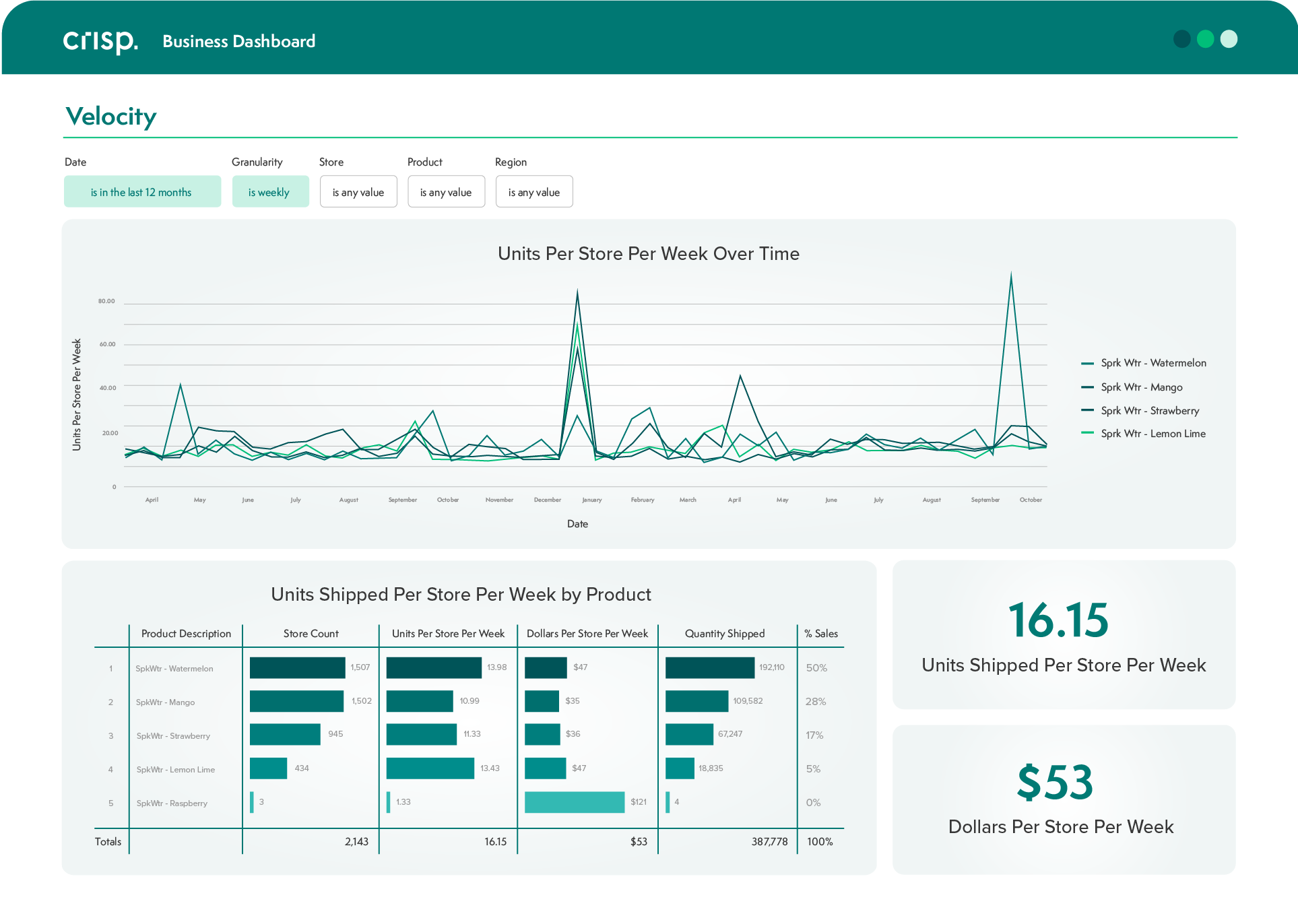Sort by the Dollars Per Store Per Week header
The height and width of the screenshot is (924, 1298).
click(x=587, y=634)
